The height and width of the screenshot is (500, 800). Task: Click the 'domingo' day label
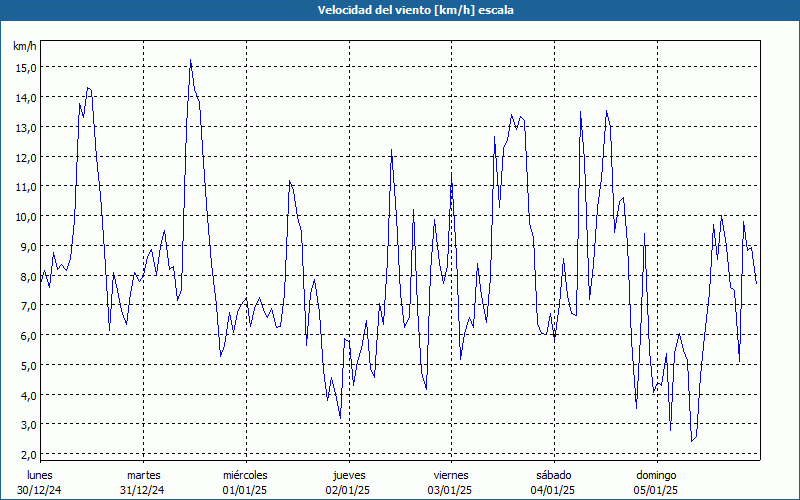tap(656, 475)
